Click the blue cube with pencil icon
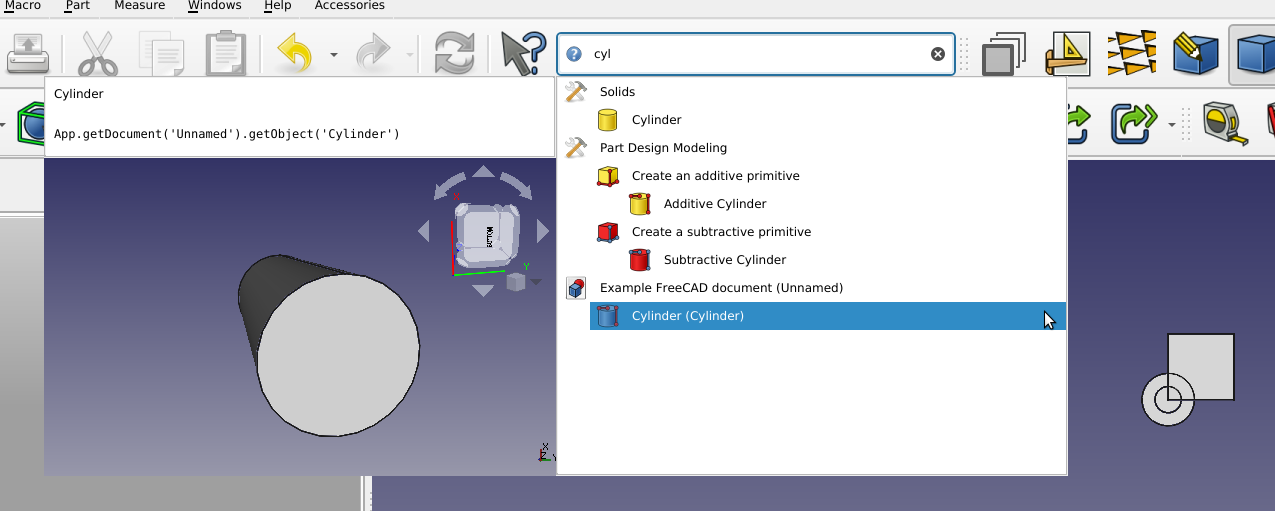1275x511 pixels. (x=1195, y=54)
